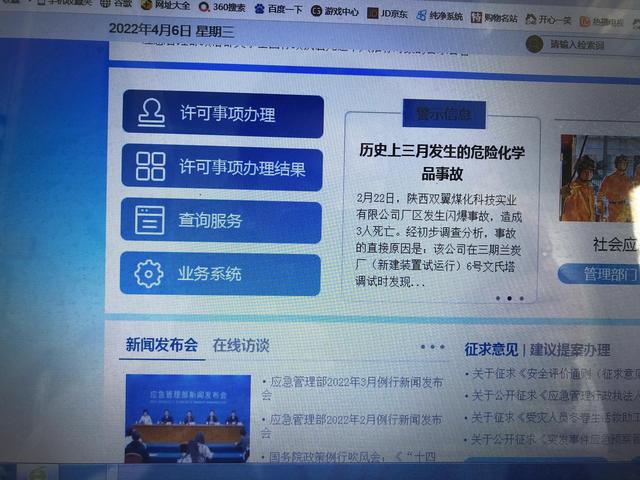Click the window list icon on 查询服务

pyautogui.click(x=149, y=220)
